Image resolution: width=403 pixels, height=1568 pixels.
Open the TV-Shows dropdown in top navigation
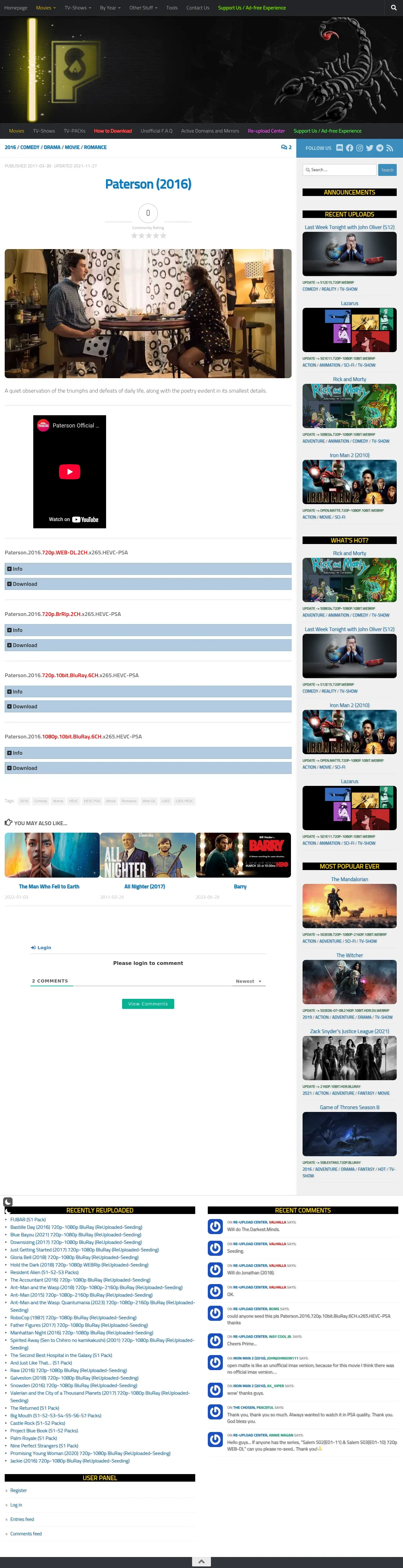pos(78,8)
